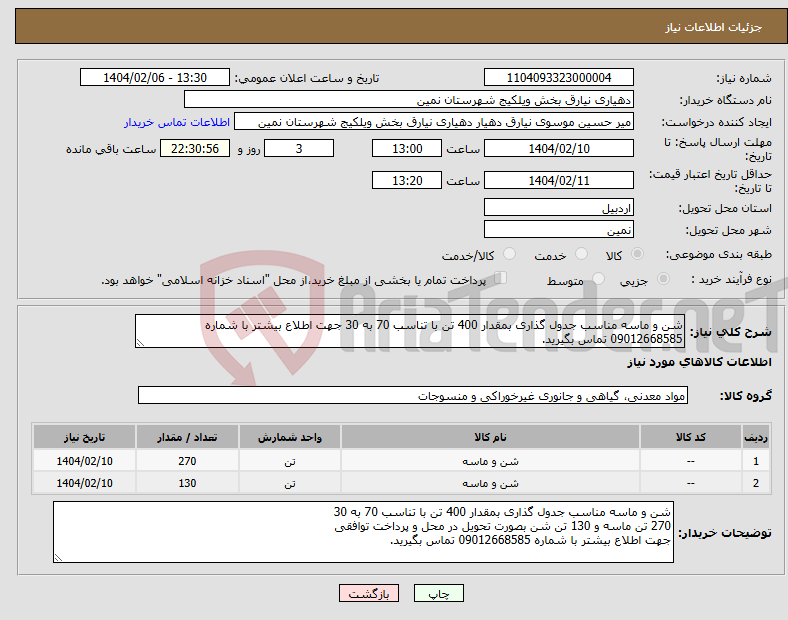Click شن و ماسه in row 1
788x620 pixels.
490,461
